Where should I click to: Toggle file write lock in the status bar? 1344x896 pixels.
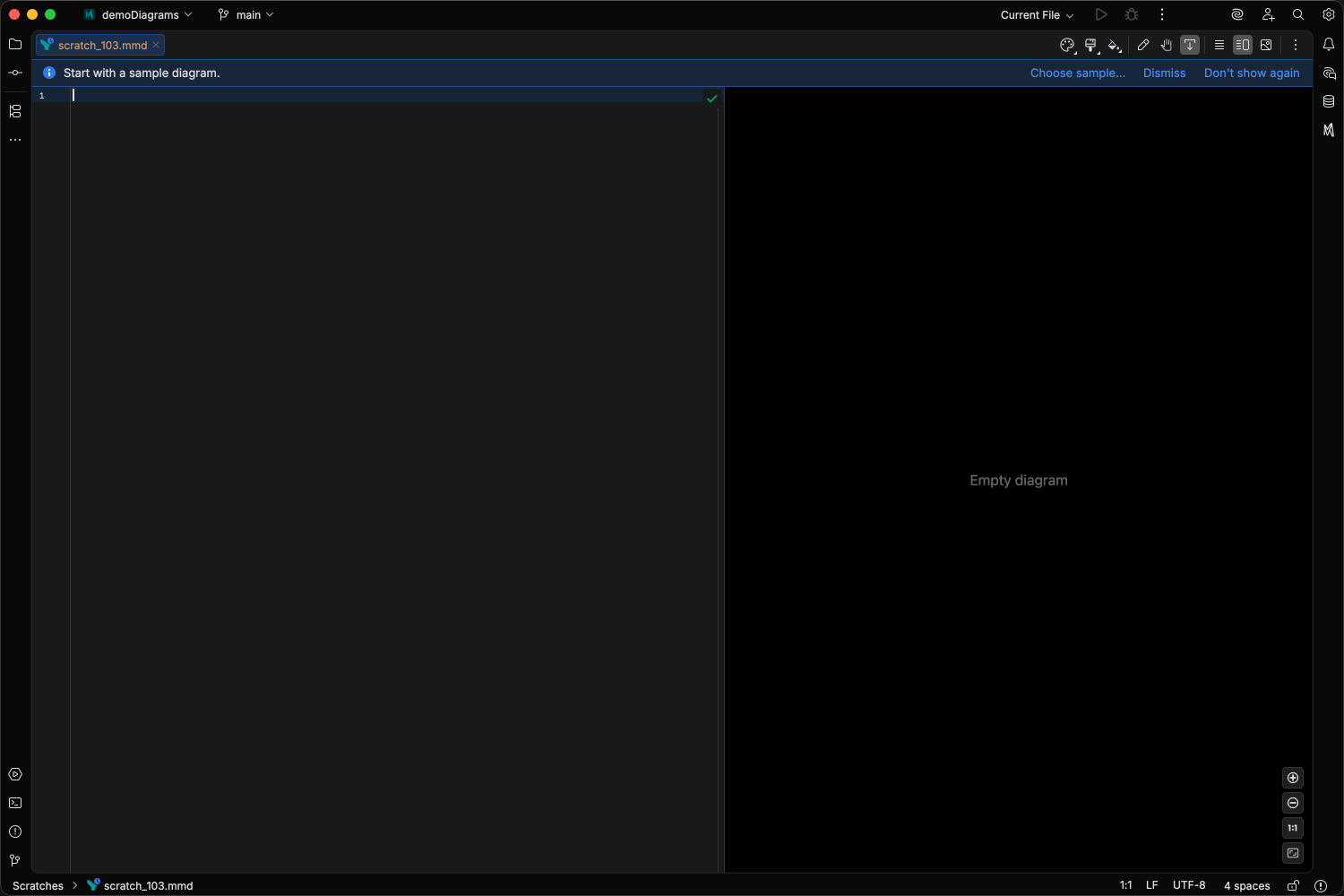click(1294, 885)
